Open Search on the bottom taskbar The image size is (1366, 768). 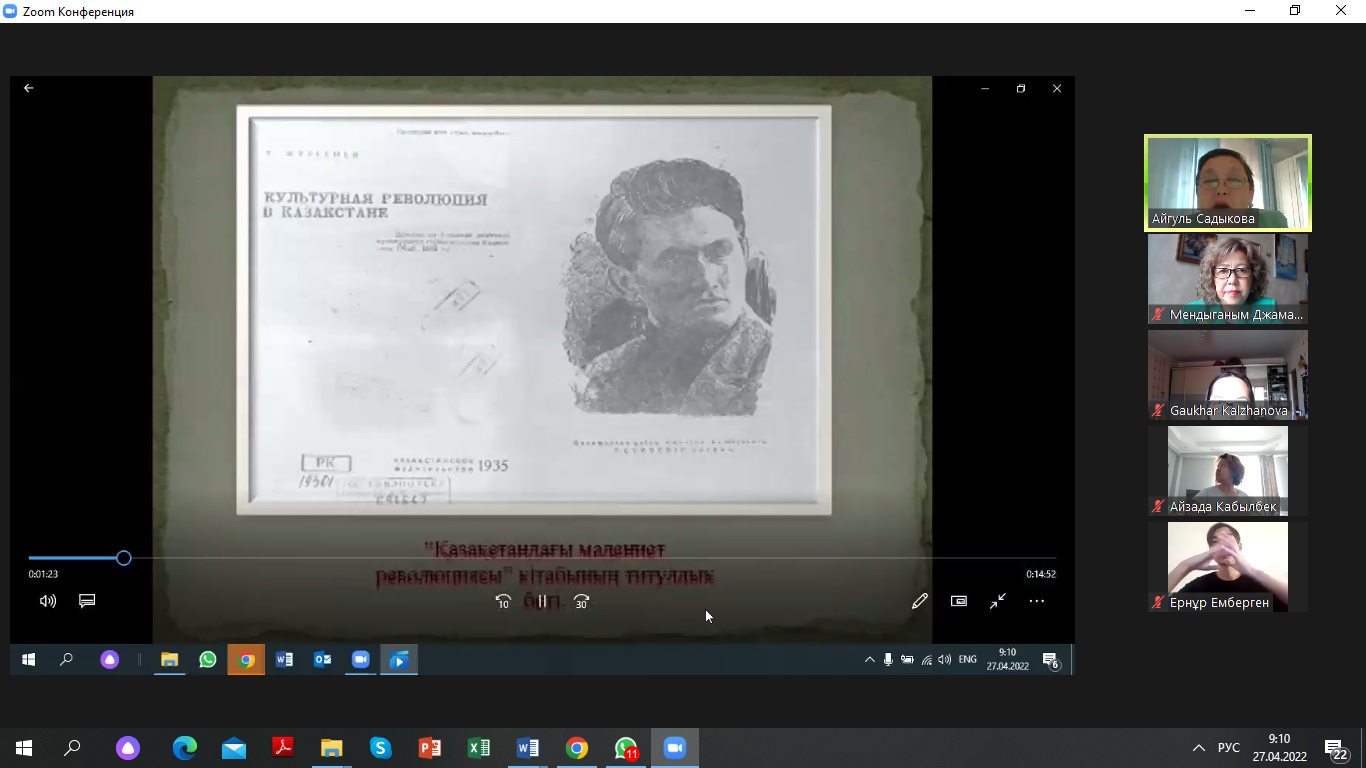pos(72,748)
